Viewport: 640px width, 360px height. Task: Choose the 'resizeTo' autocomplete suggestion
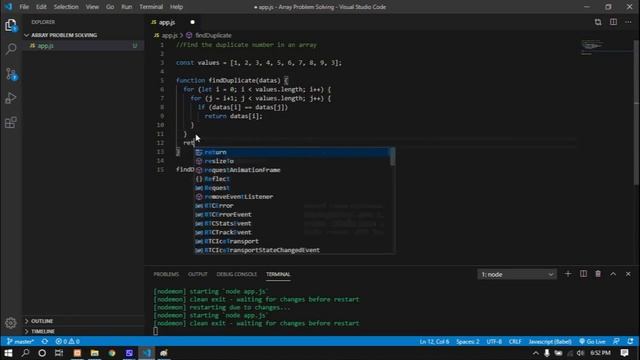[291, 161]
